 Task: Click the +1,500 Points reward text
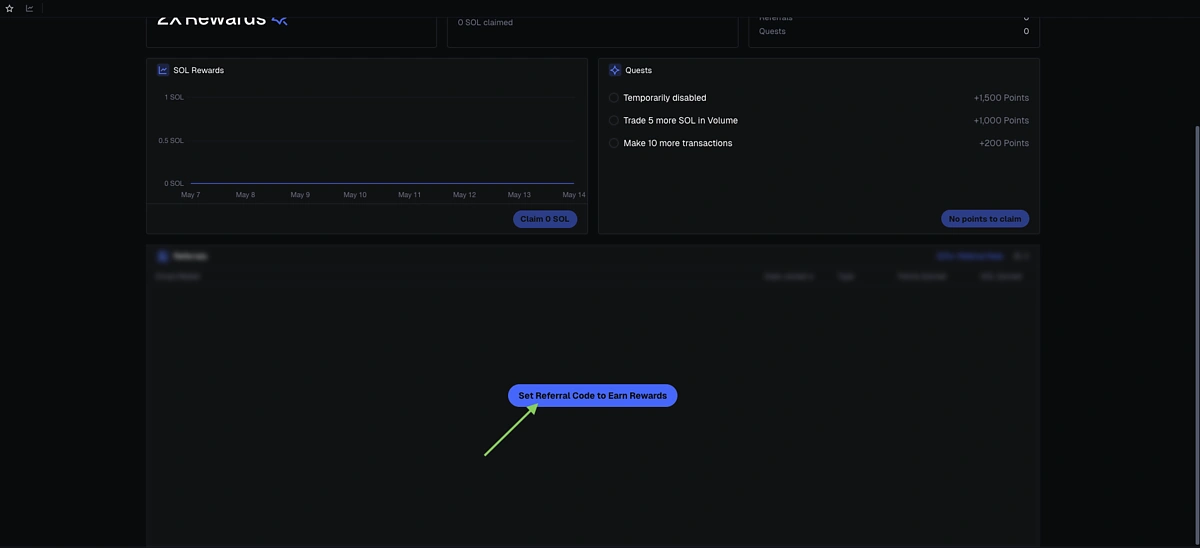pos(1001,98)
